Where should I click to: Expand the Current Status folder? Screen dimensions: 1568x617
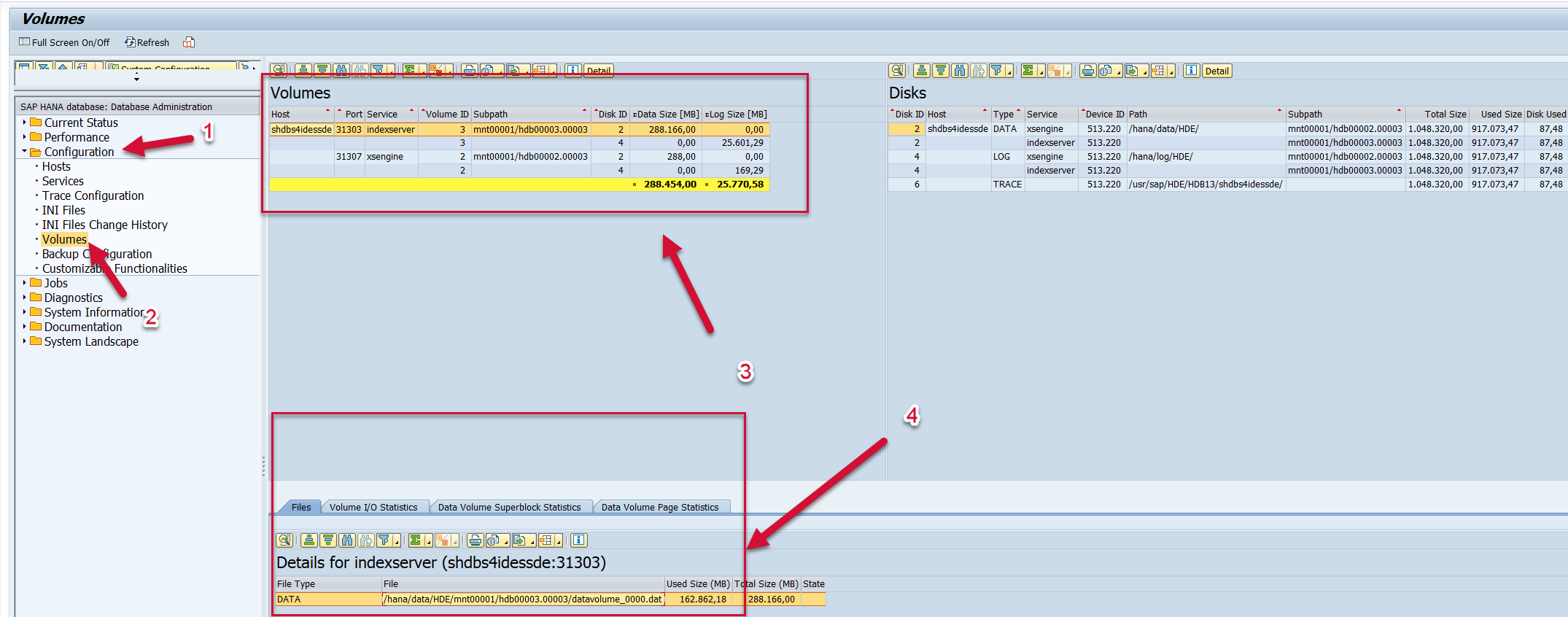(x=24, y=123)
